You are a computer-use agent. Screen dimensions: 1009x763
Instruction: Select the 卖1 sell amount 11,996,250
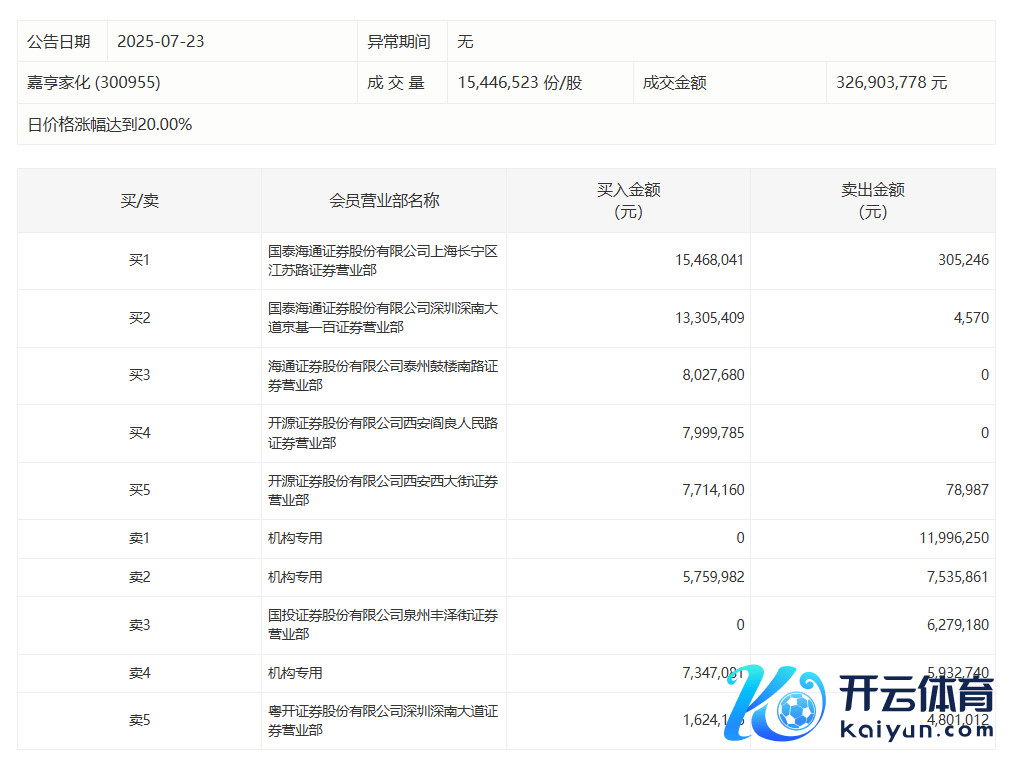(953, 538)
